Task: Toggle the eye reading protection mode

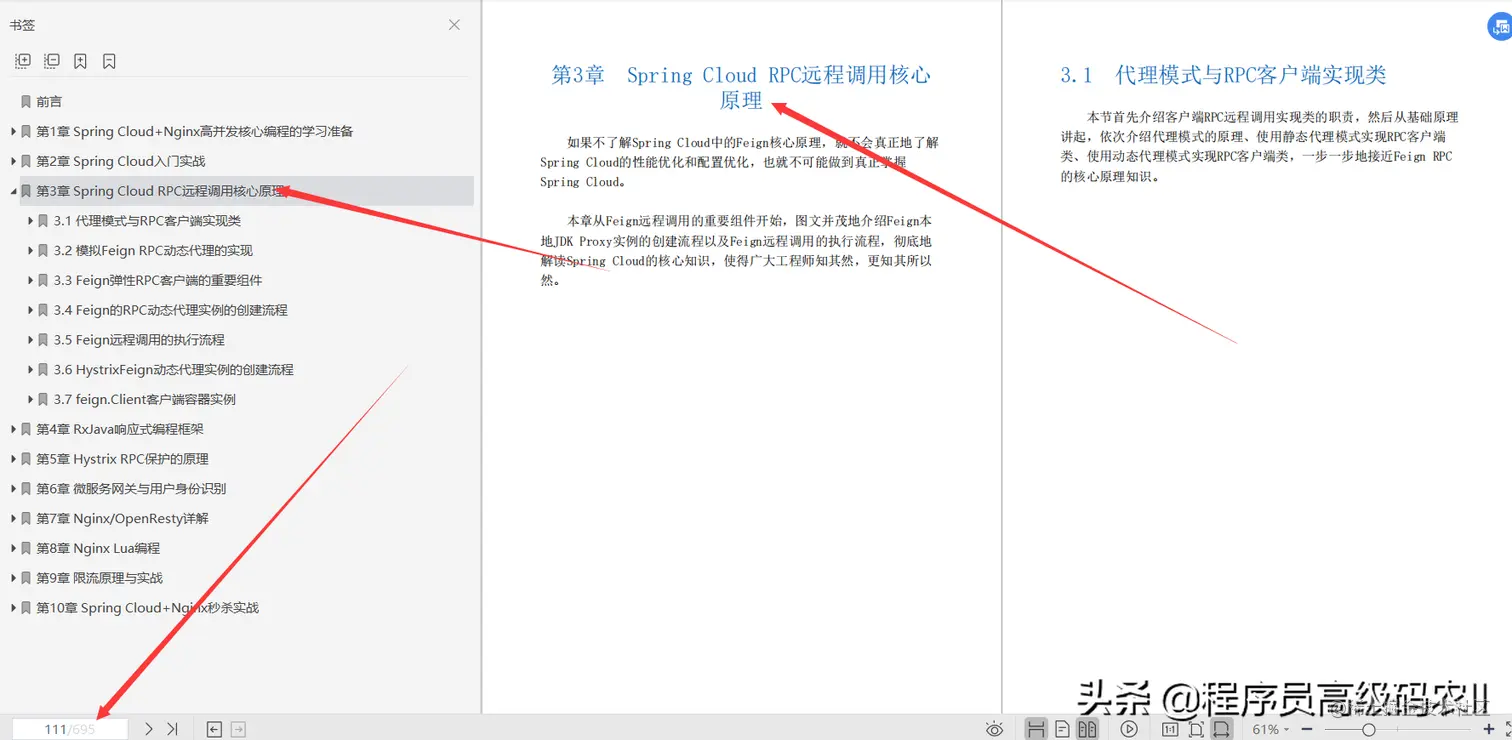Action: (994, 728)
